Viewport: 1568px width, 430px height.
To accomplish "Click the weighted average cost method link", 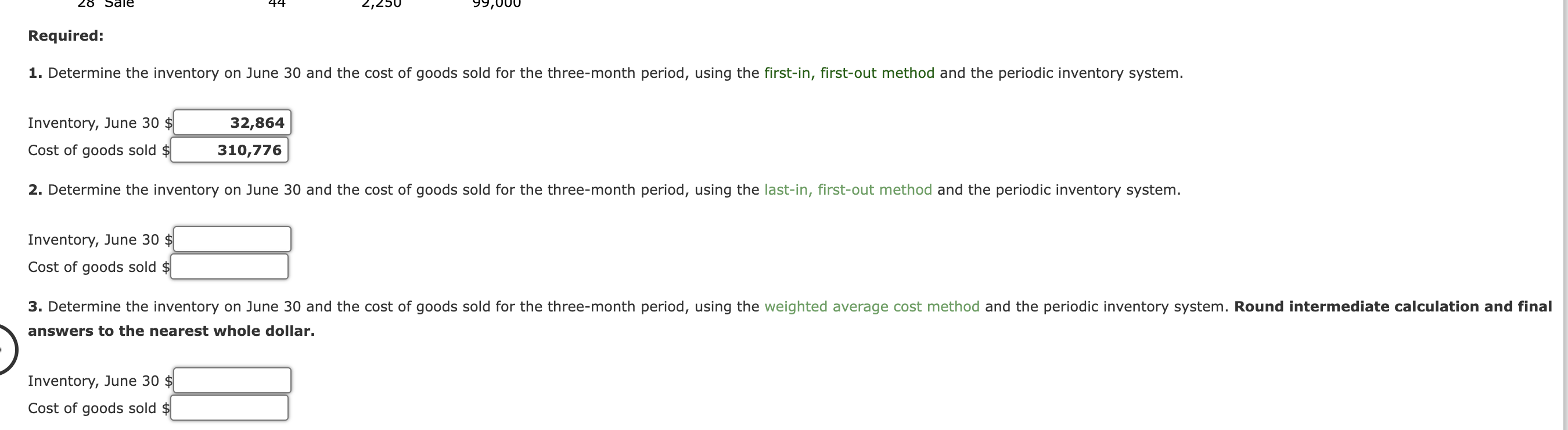I will (x=872, y=306).
